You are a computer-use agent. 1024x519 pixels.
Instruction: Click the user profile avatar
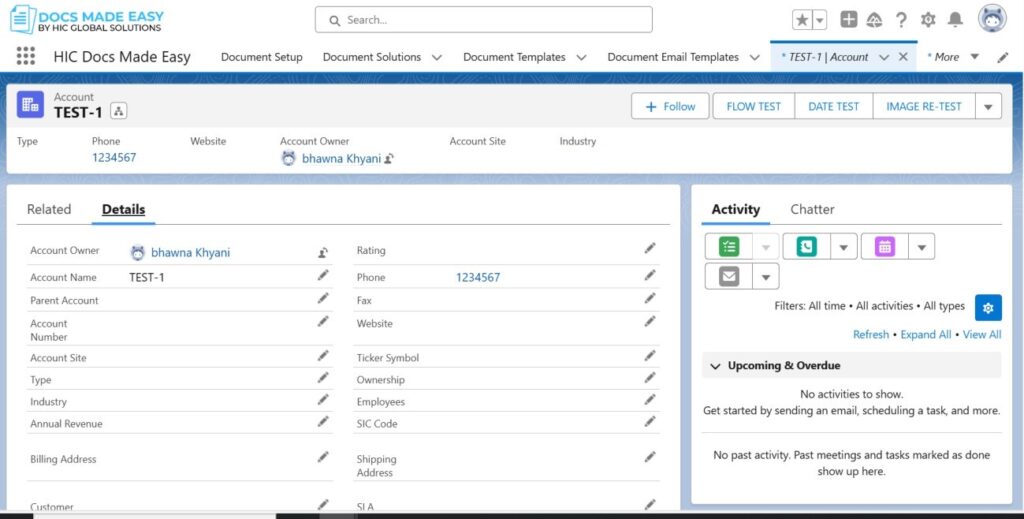click(x=992, y=18)
